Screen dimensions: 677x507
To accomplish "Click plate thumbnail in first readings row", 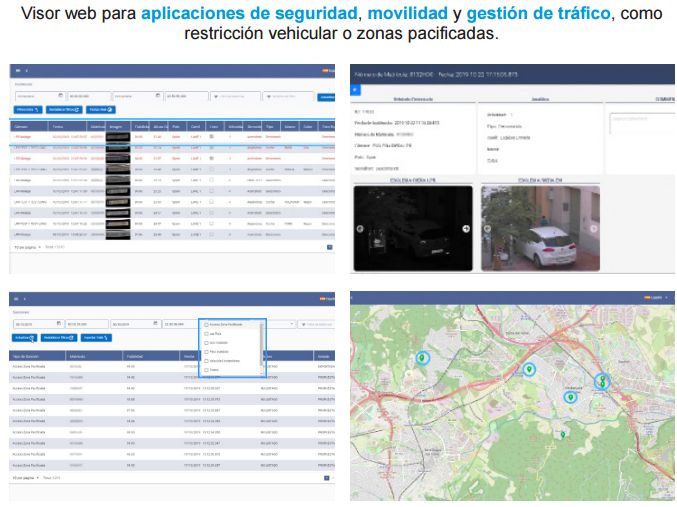I will (x=118, y=137).
